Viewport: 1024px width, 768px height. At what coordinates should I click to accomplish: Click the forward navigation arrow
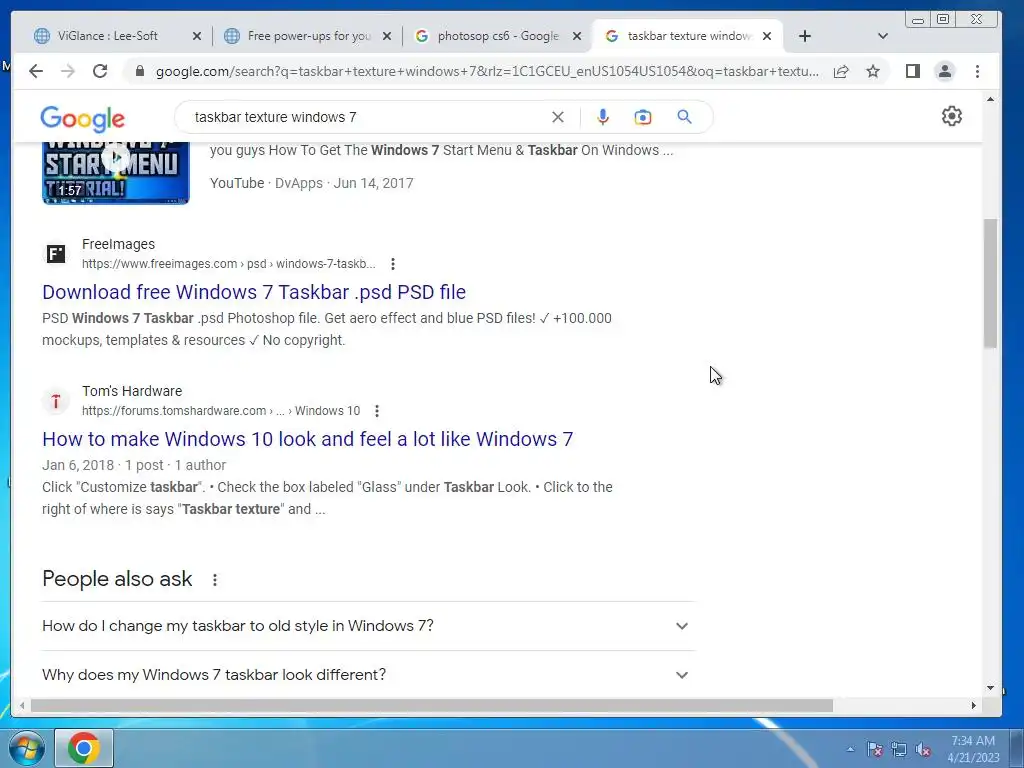[68, 71]
